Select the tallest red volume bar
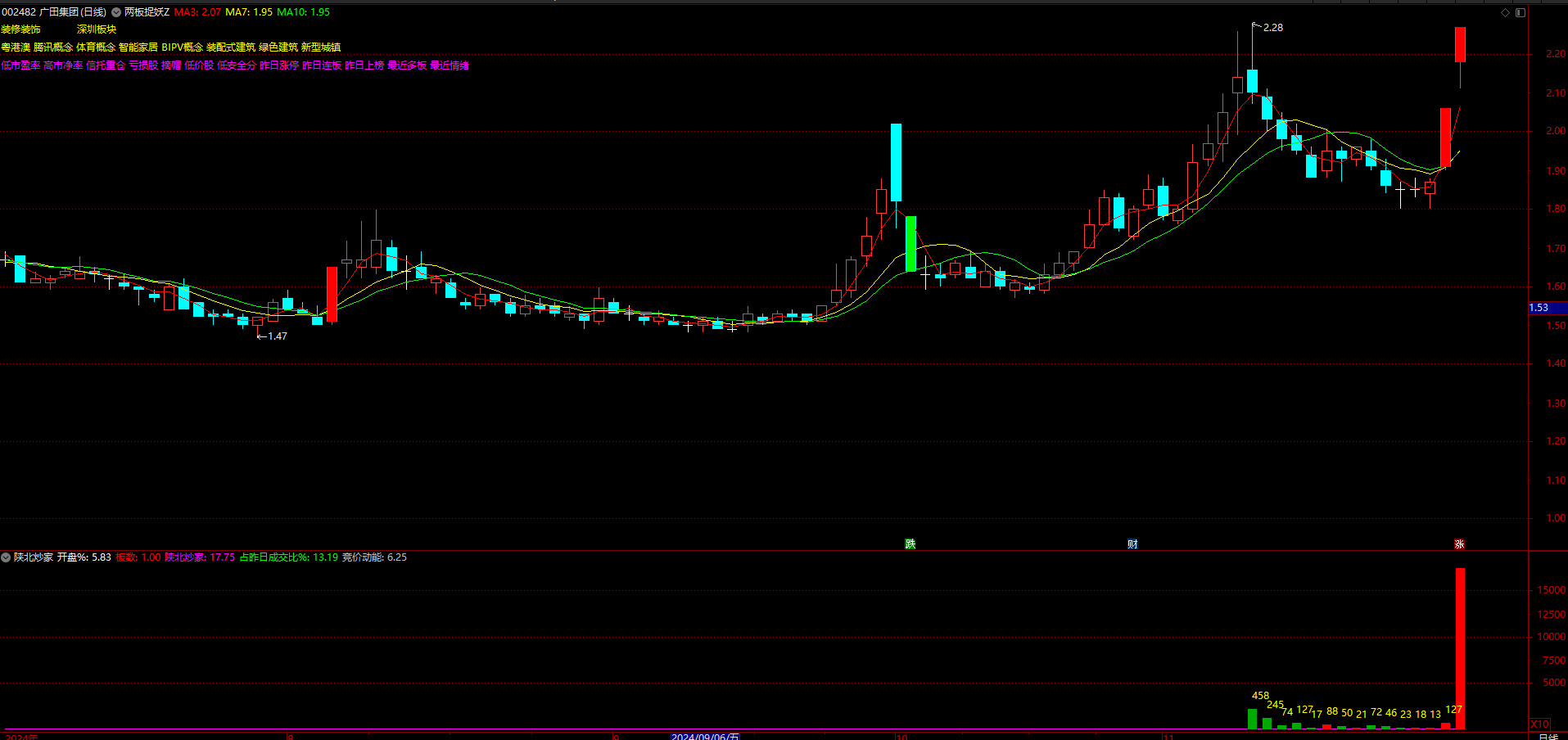Screen dimensions: 1568x740 tap(1460, 648)
